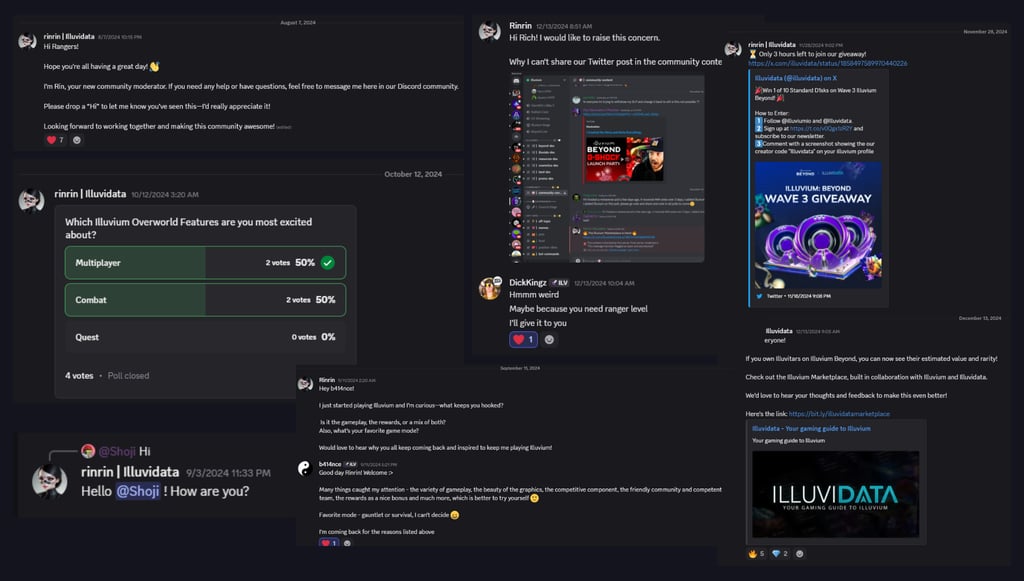This screenshot has width=1024, height=581.
Task: Select the Multiplayer poll option
Action: (205, 262)
